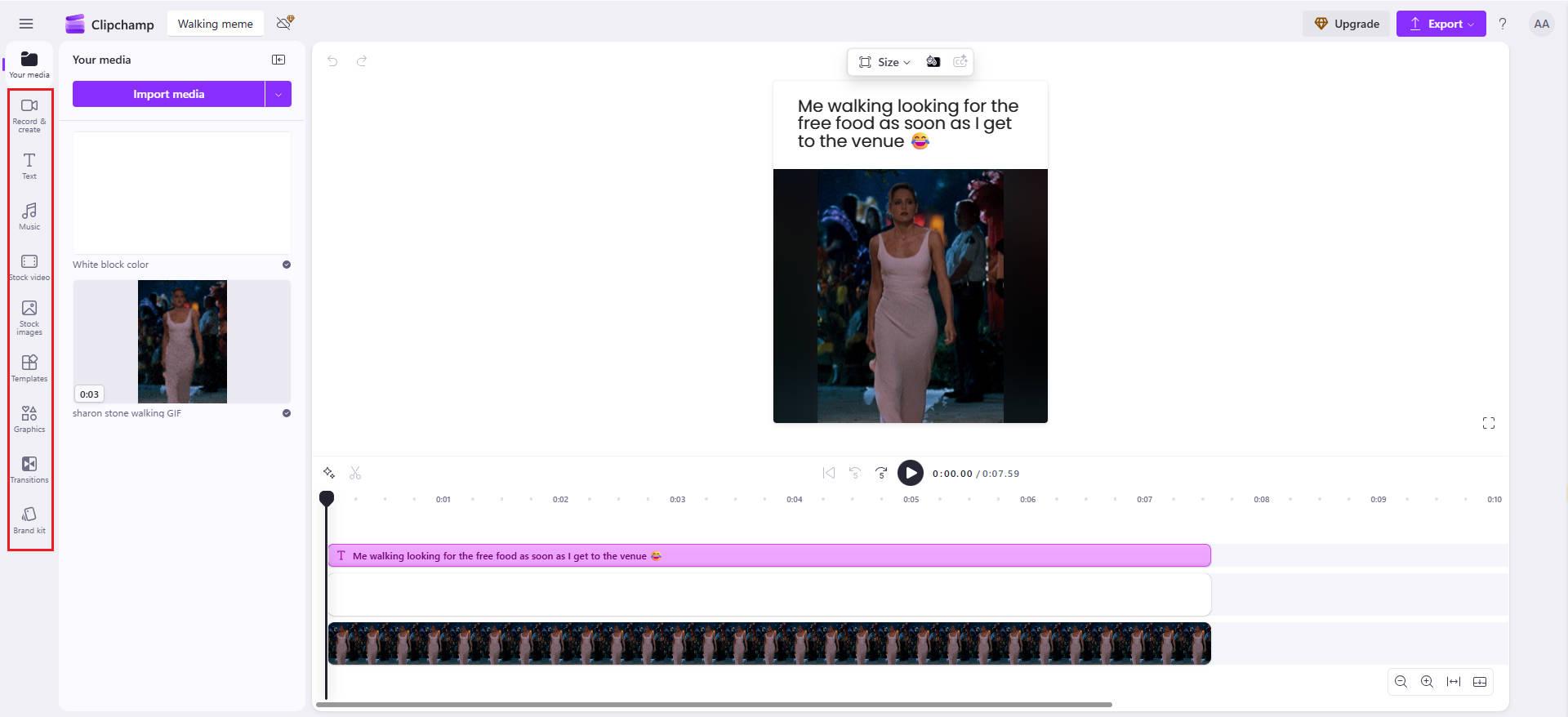The image size is (1568, 717).
Task: Expand the Import media dropdown arrow
Action: click(278, 94)
